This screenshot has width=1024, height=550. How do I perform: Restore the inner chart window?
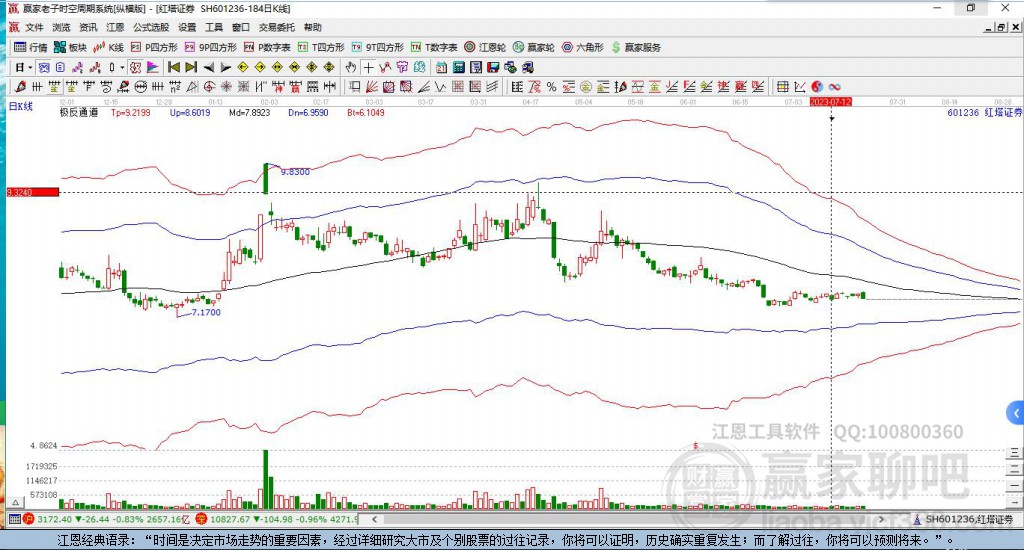1002,27
